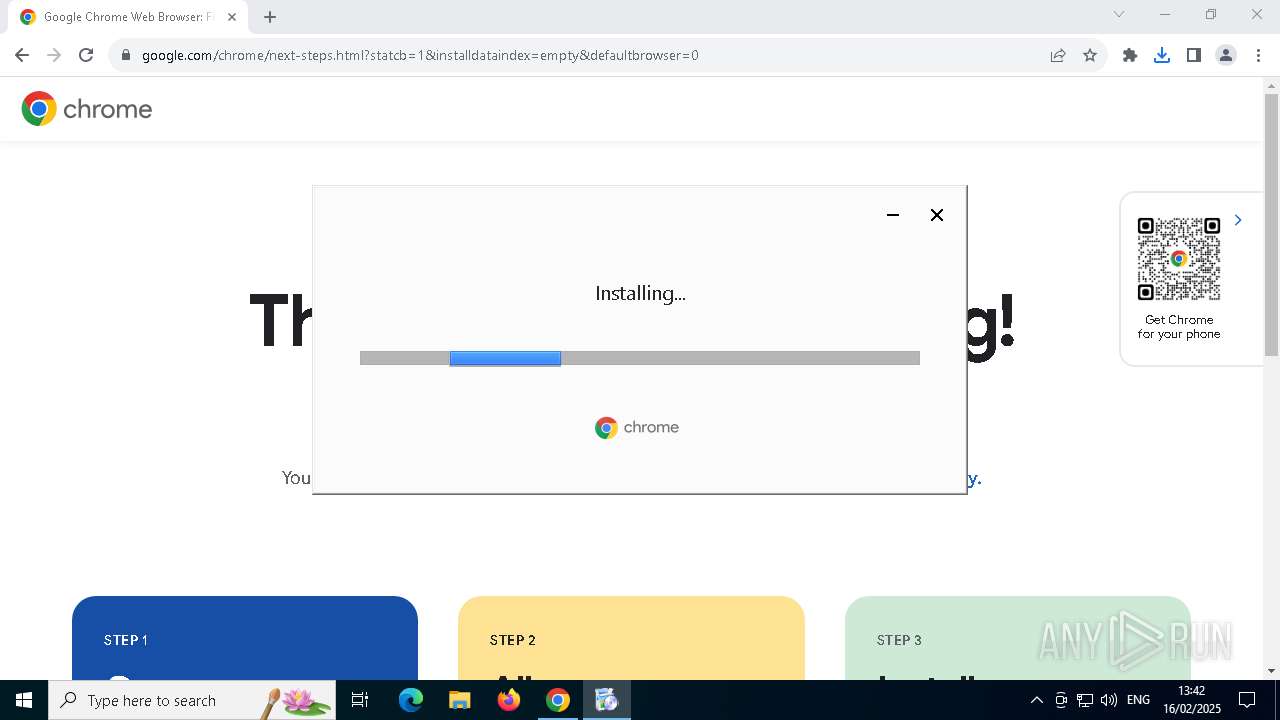Close the Installing dialog
1280x720 pixels.
937,215
